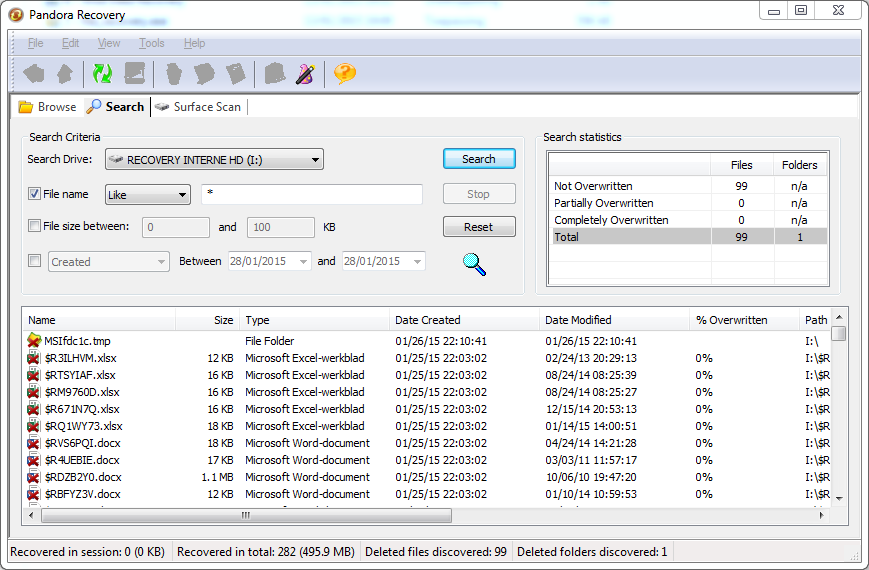This screenshot has width=869, height=570.
Task: Sort by the Date Created column header
Action: click(464, 320)
